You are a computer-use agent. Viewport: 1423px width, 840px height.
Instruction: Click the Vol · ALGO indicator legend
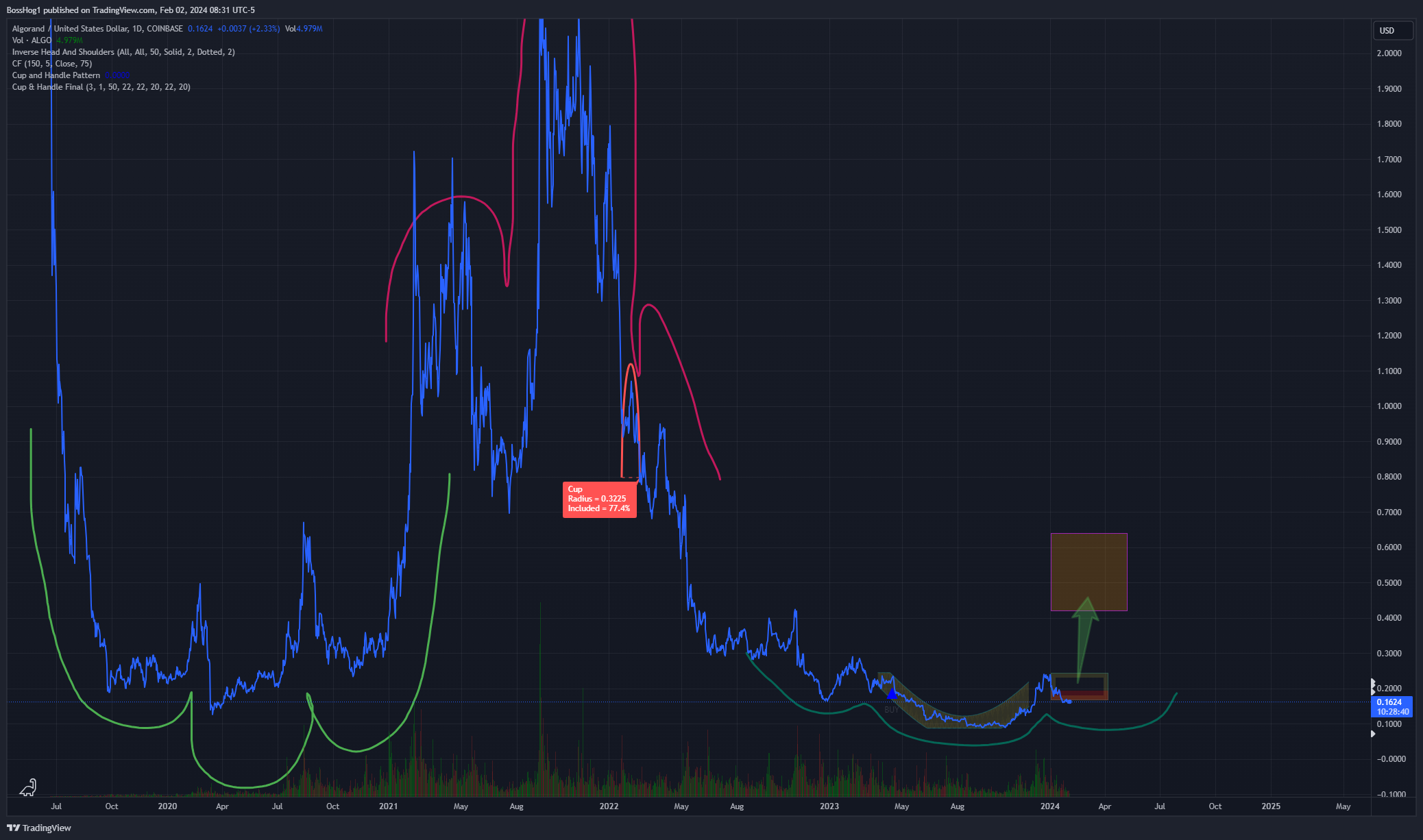pos(32,40)
